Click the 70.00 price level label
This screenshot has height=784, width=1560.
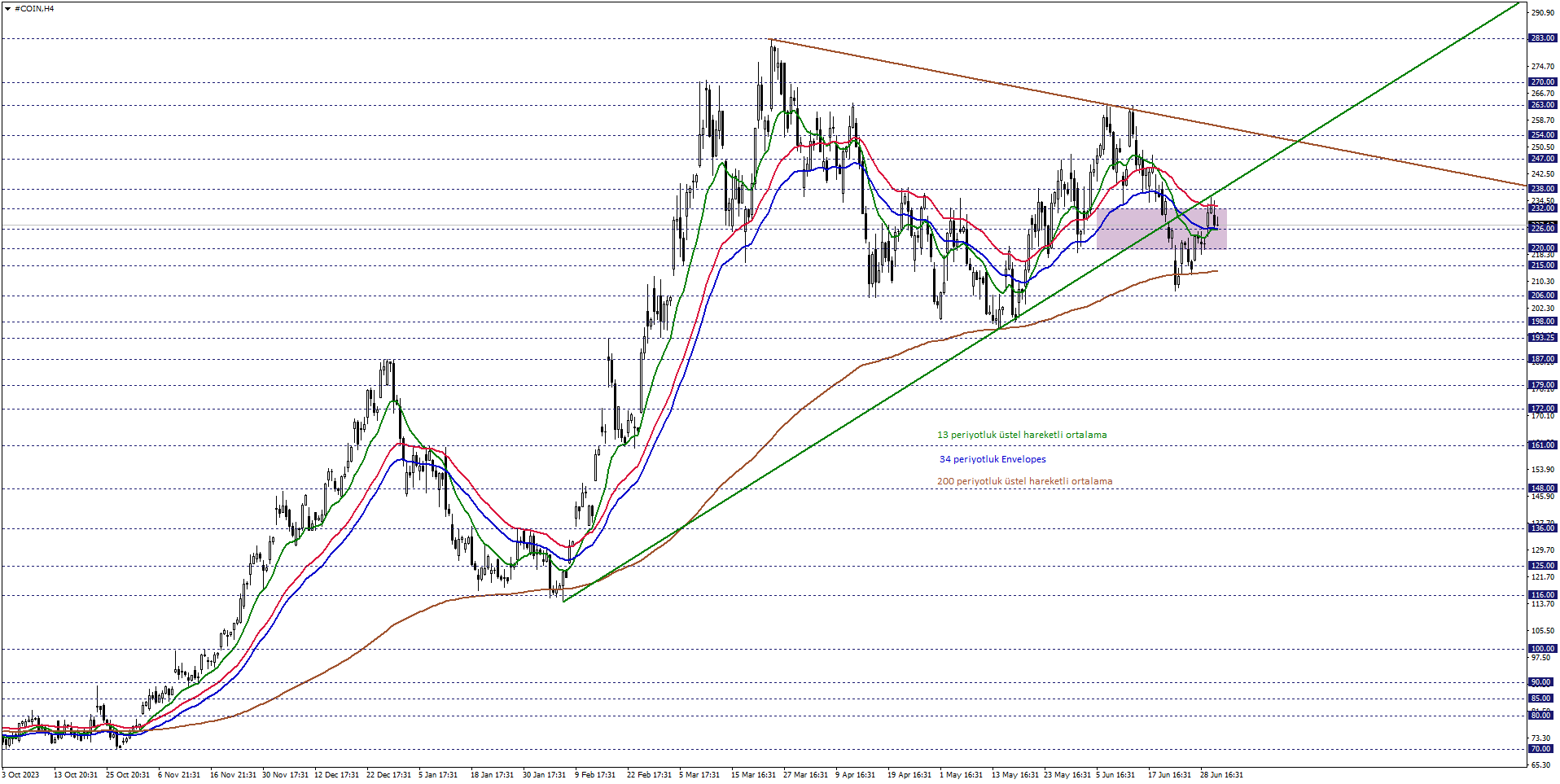pos(1540,749)
